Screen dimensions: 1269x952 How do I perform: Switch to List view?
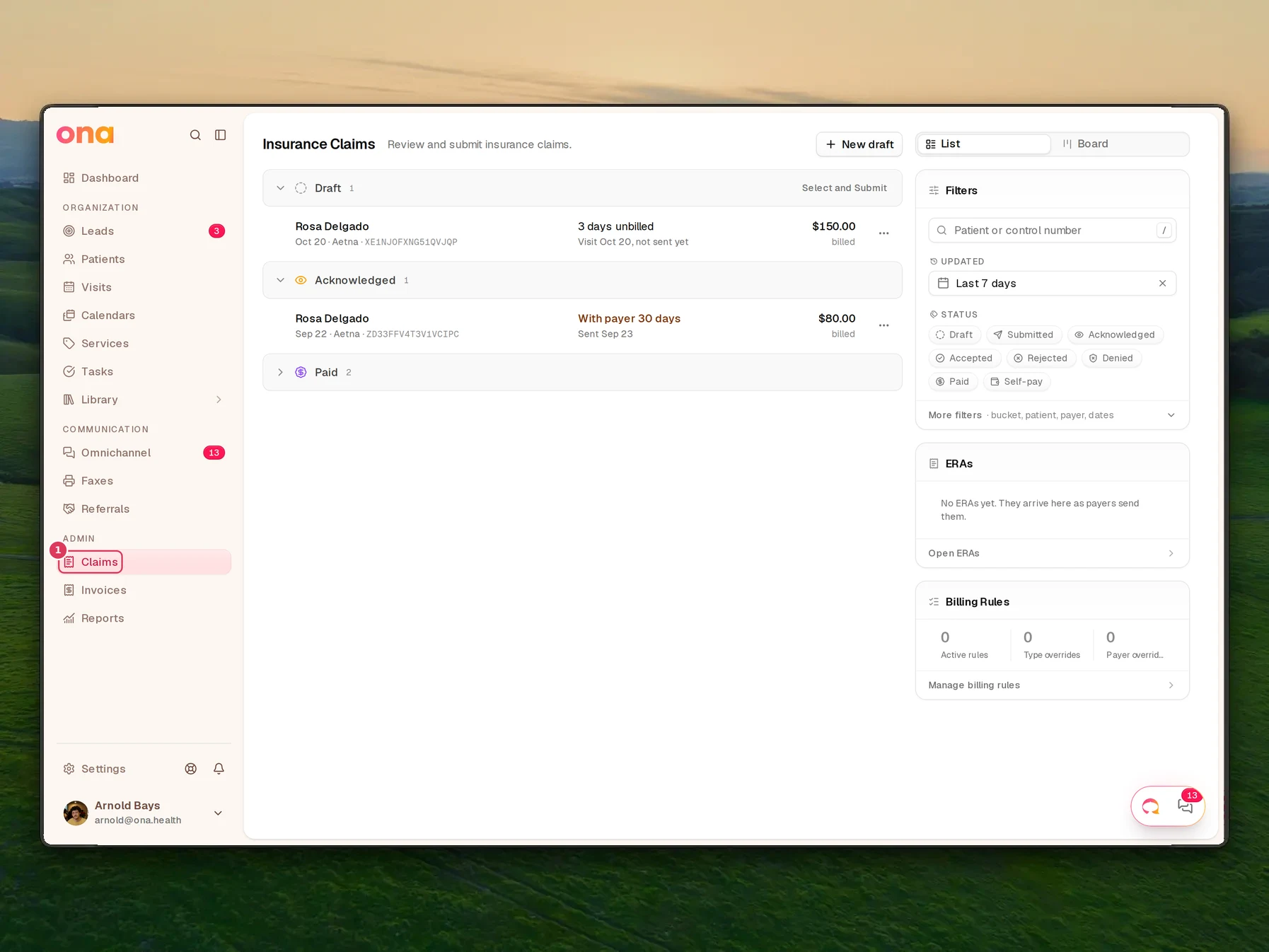pyautogui.click(x=984, y=144)
